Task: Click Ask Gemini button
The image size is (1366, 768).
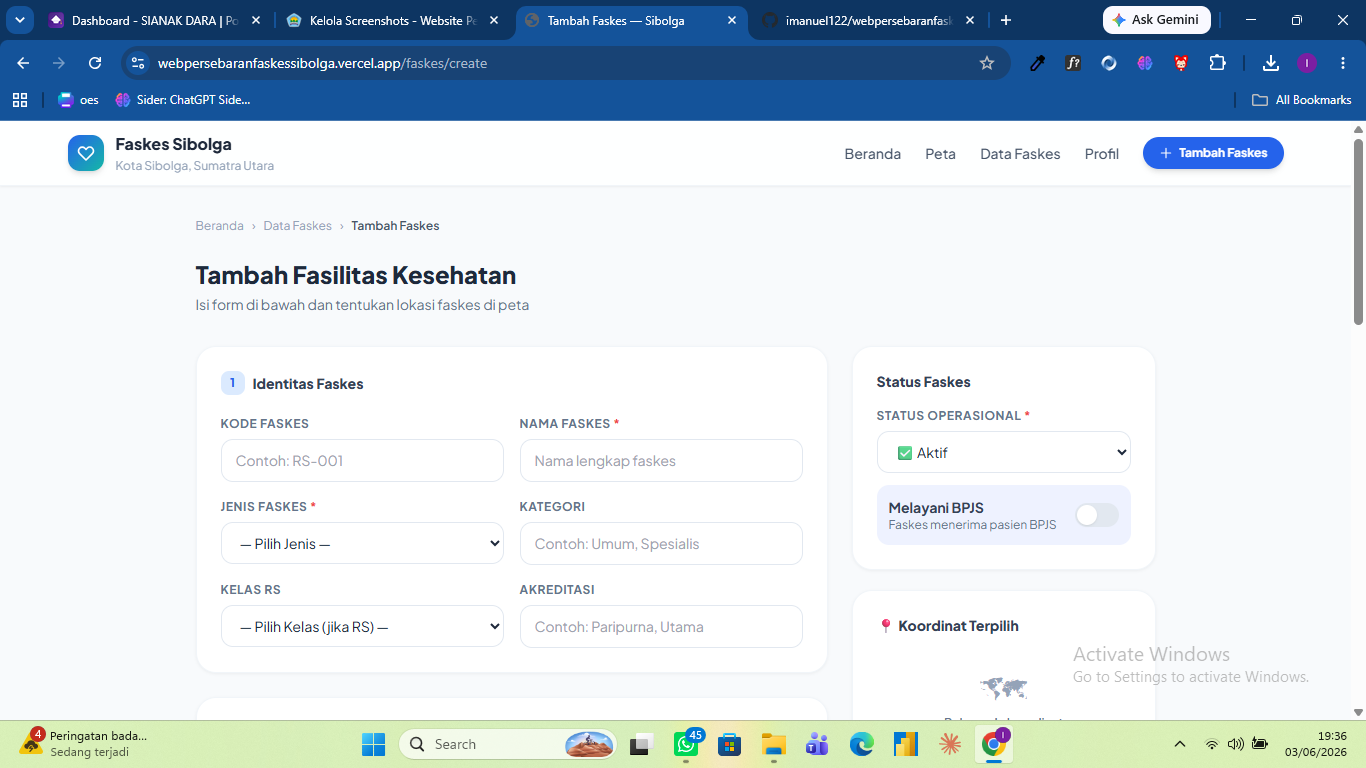Action: 1156,20
